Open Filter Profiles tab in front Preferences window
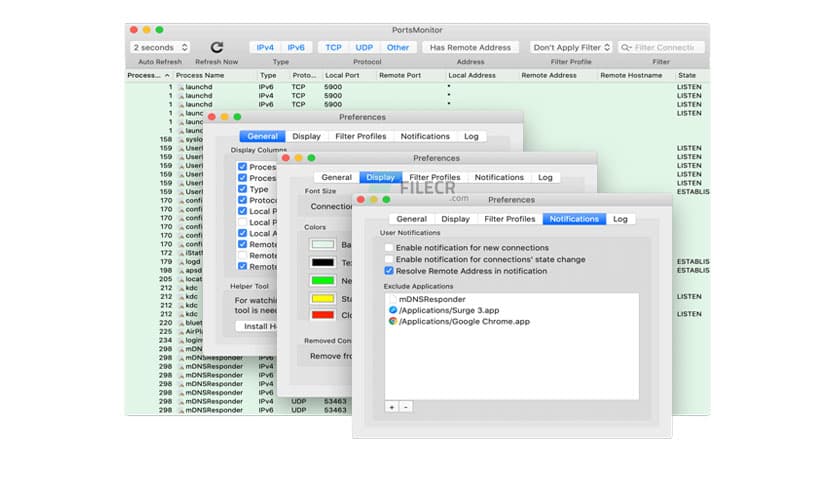The width and height of the screenshot is (836, 484). 509,219
